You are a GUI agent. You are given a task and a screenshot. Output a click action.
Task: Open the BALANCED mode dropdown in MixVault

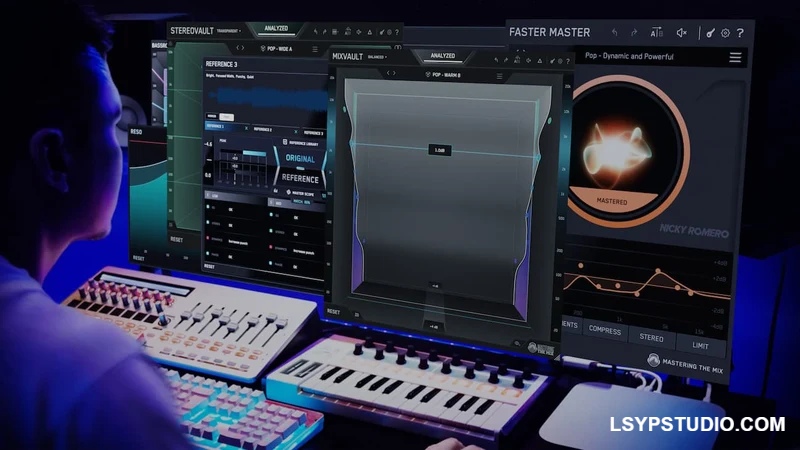(377, 57)
